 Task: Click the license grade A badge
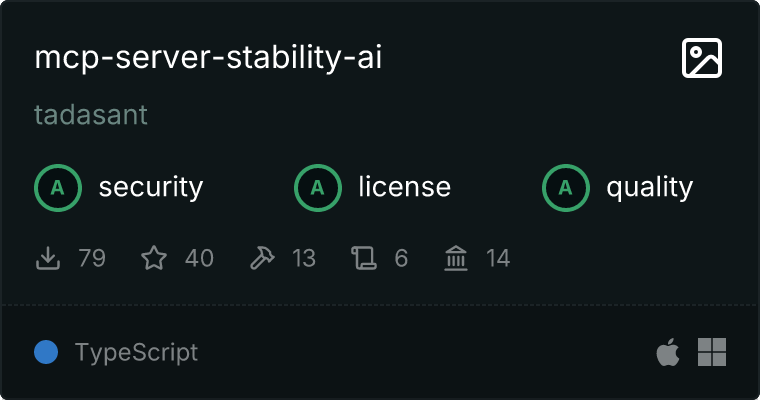[318, 187]
